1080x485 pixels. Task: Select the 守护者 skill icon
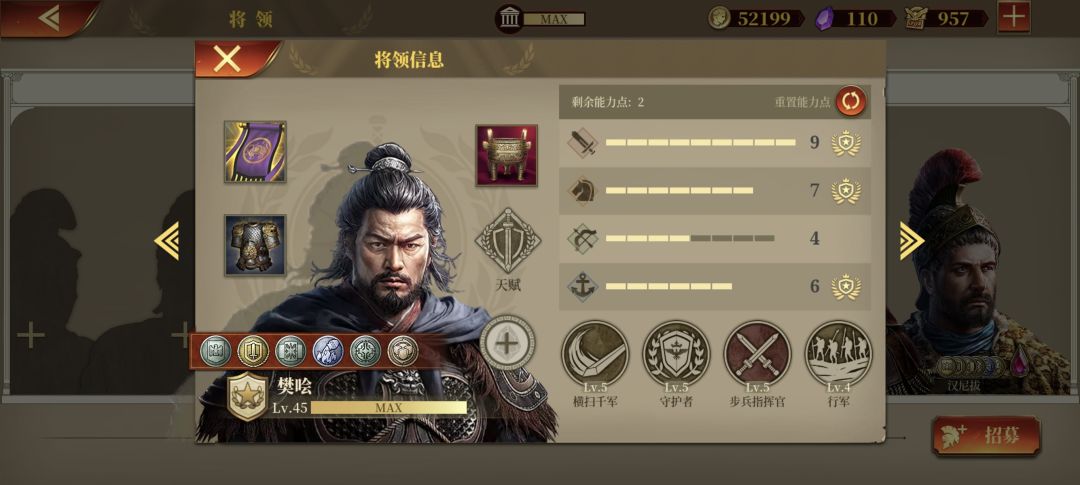(676, 354)
